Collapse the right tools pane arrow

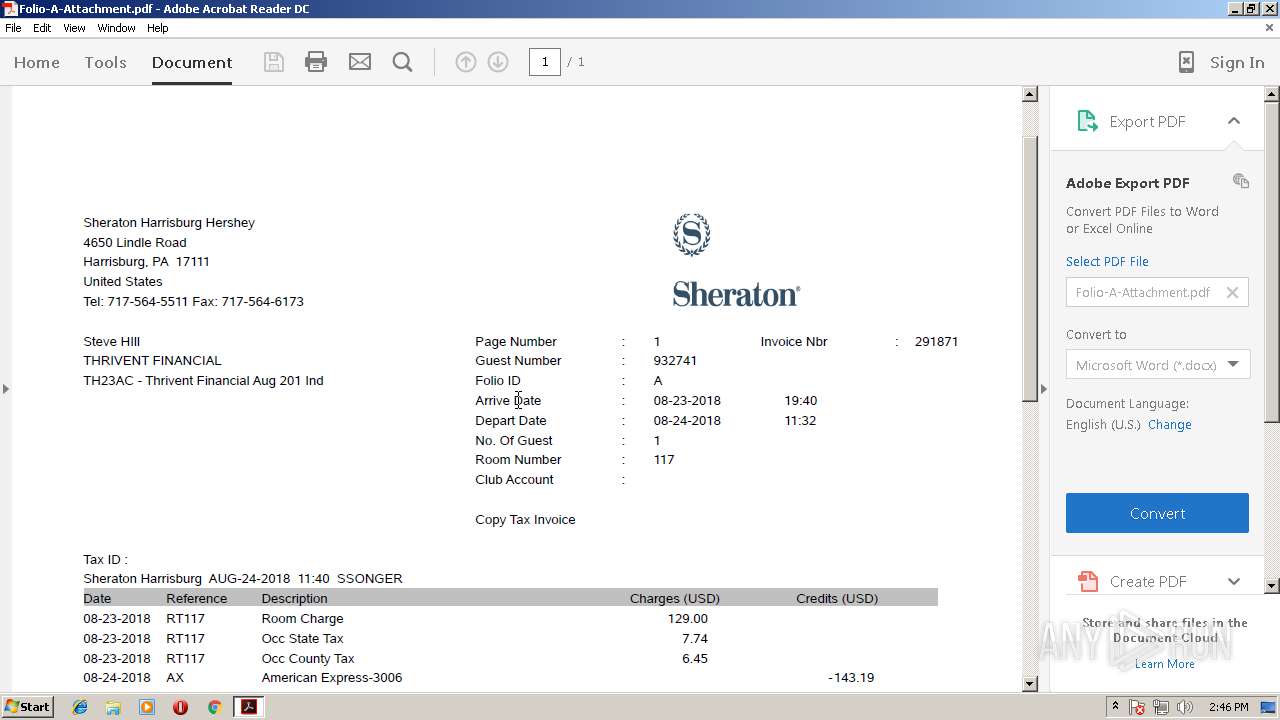[x=1044, y=388]
